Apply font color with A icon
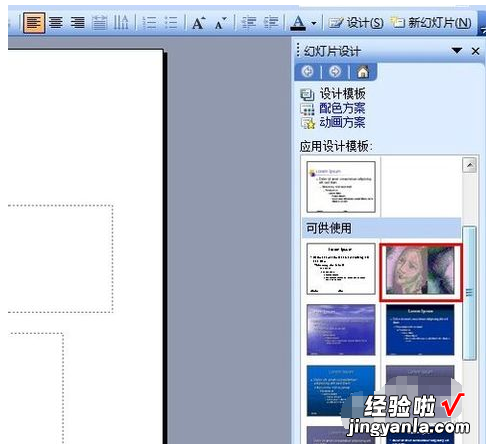The width and height of the screenshot is (486, 444). click(x=298, y=23)
